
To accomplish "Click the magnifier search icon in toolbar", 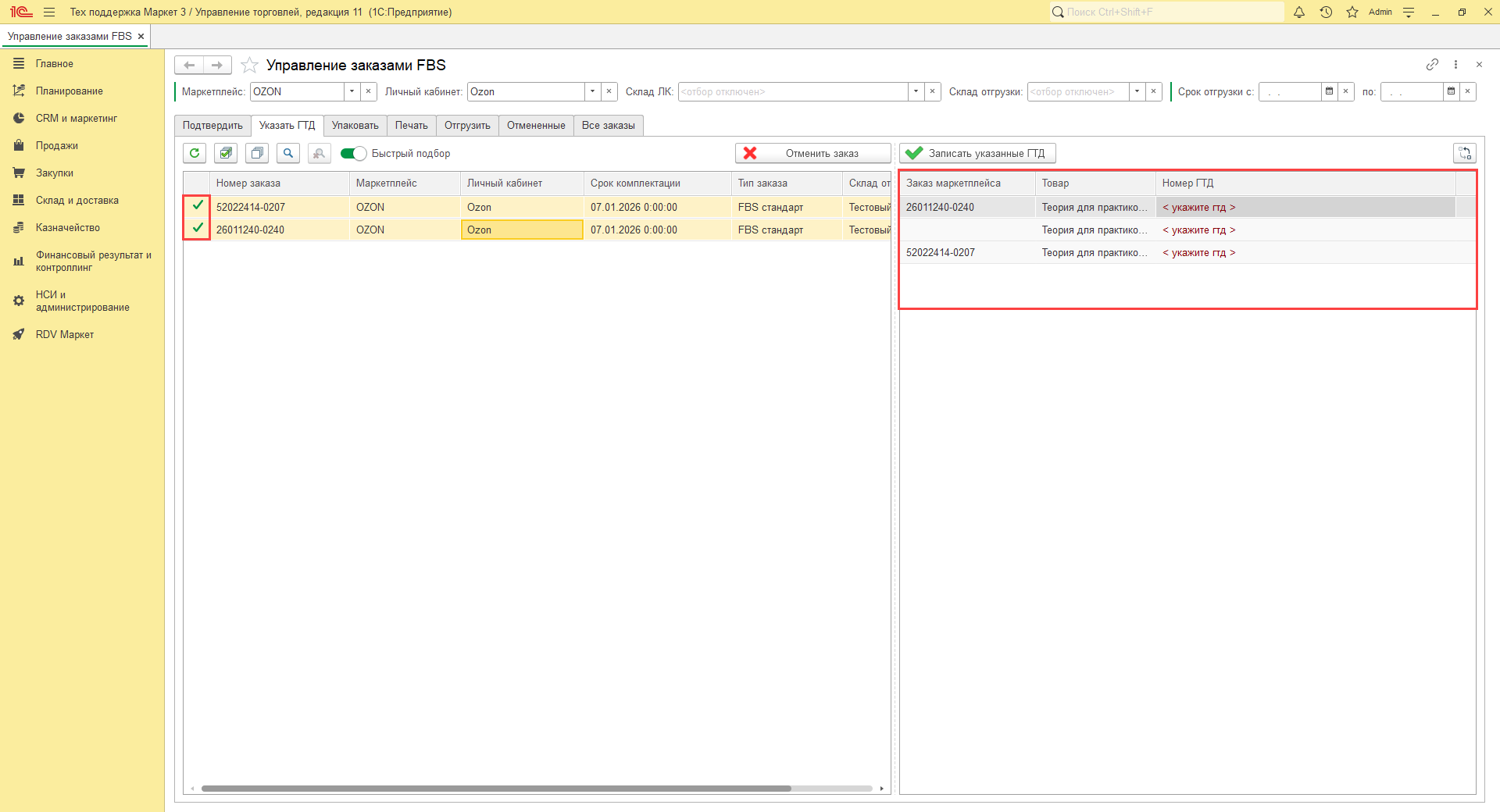I will coord(288,153).
